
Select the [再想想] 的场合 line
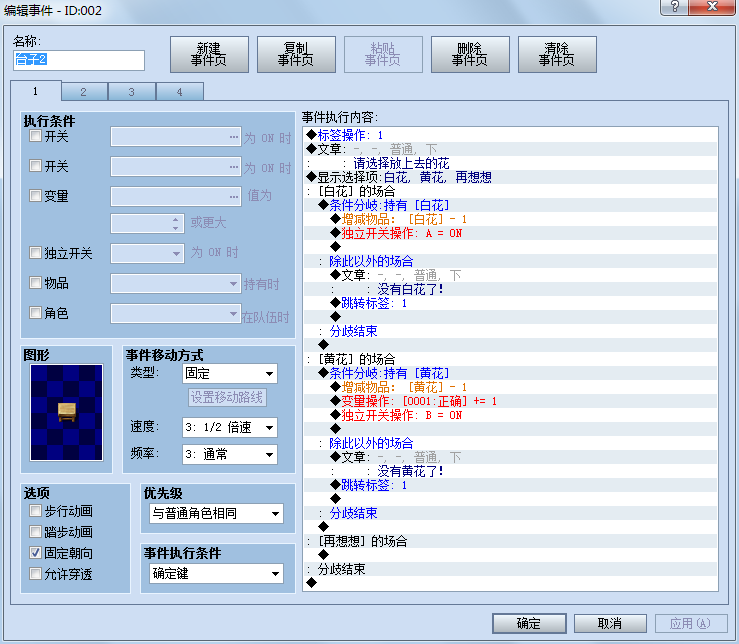pos(510,541)
